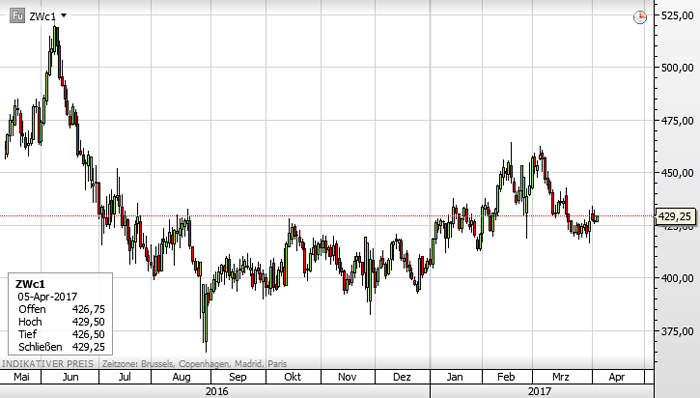Select the Jun month on time axis
Image resolution: width=700 pixels, height=398 pixels.
click(70, 377)
